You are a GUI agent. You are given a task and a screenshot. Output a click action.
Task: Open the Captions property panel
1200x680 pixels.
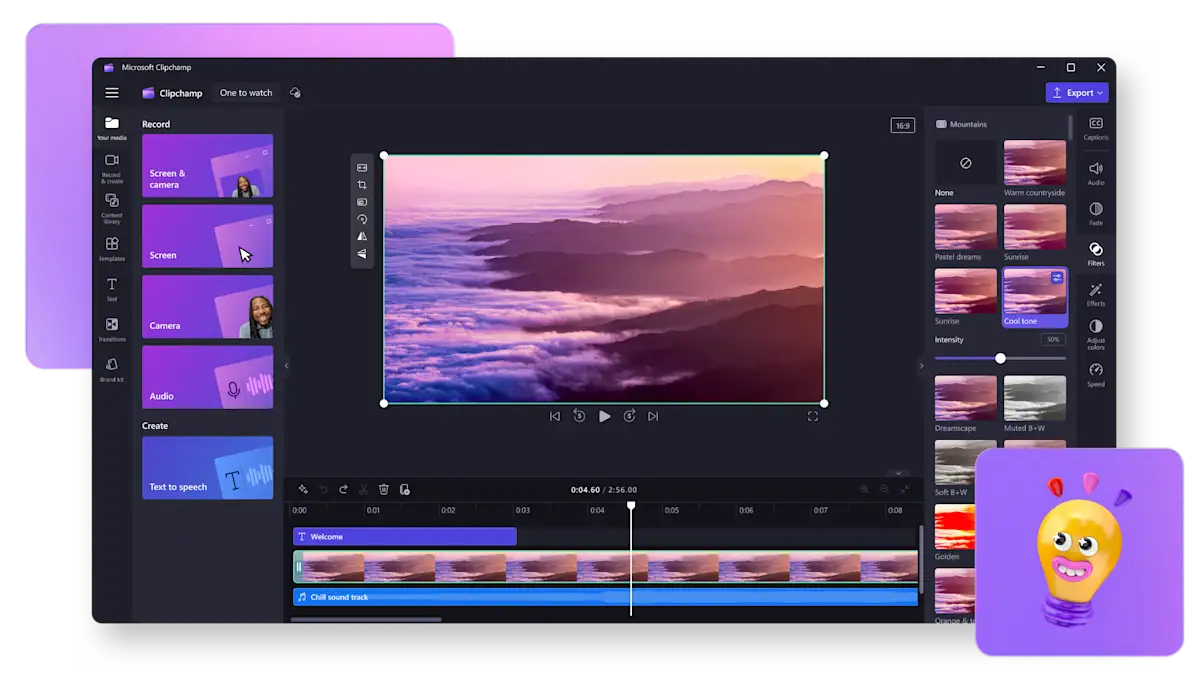click(x=1096, y=128)
